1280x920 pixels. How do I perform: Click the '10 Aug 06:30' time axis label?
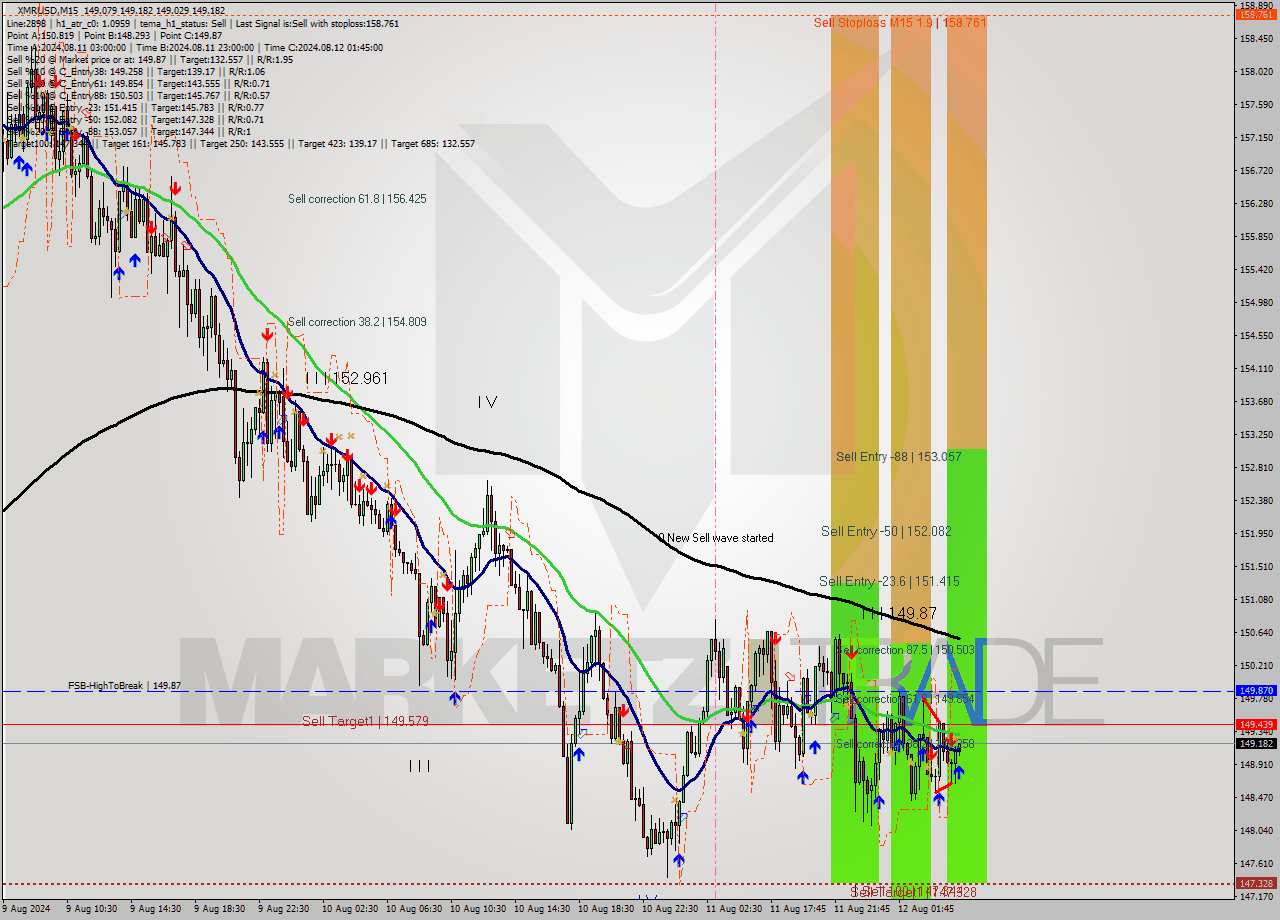(414, 909)
